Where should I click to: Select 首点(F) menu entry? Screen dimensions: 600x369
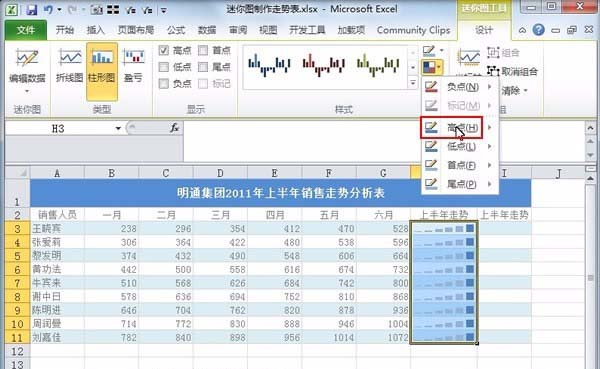click(460, 165)
